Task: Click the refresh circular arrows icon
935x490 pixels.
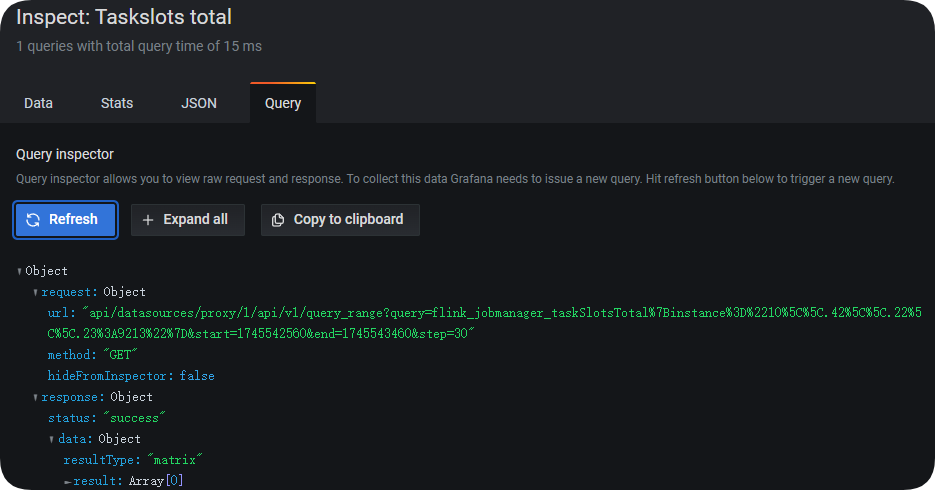Action: click(33, 220)
